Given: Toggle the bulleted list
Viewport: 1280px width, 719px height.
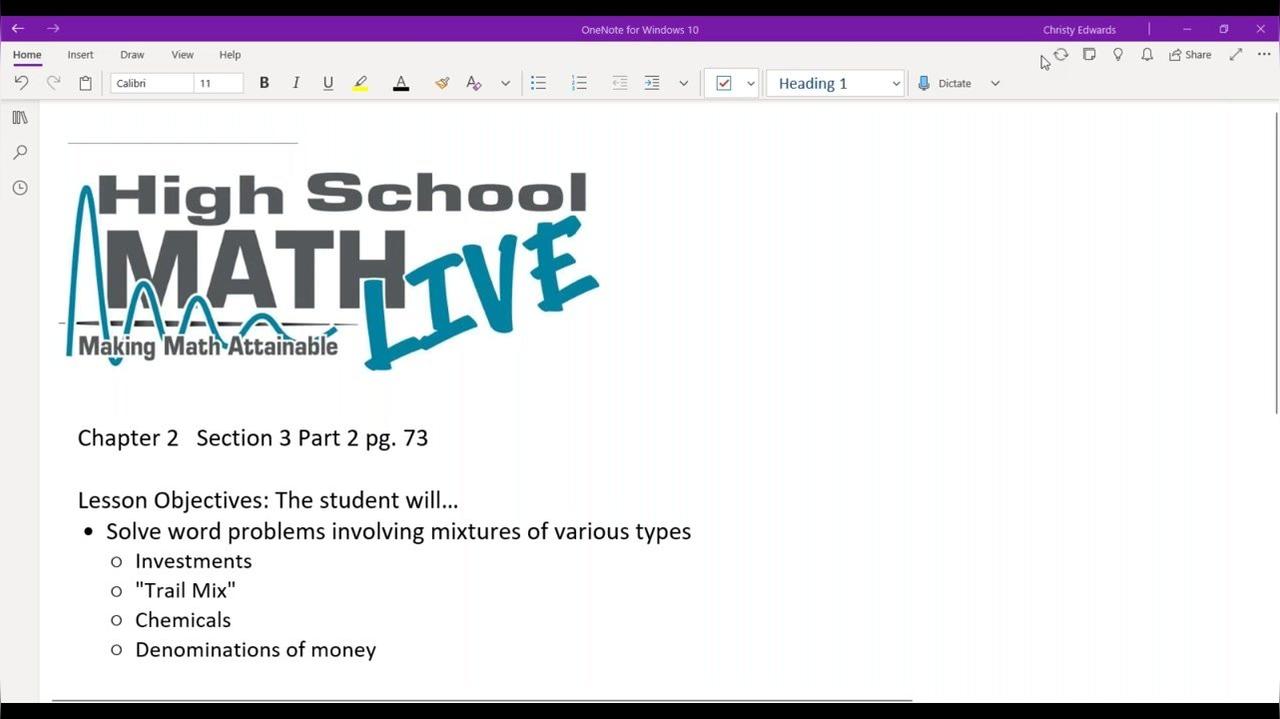Looking at the screenshot, I should click(x=538, y=83).
